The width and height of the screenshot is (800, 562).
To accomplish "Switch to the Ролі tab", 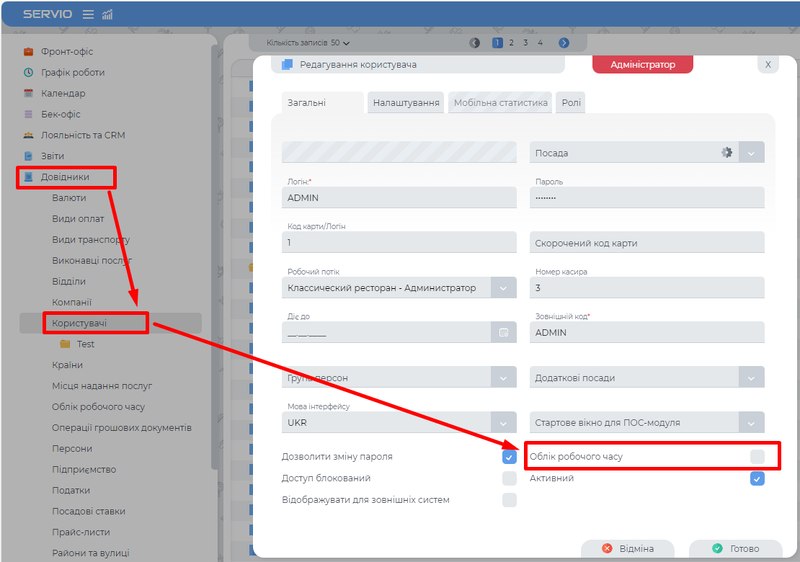I will click(572, 103).
